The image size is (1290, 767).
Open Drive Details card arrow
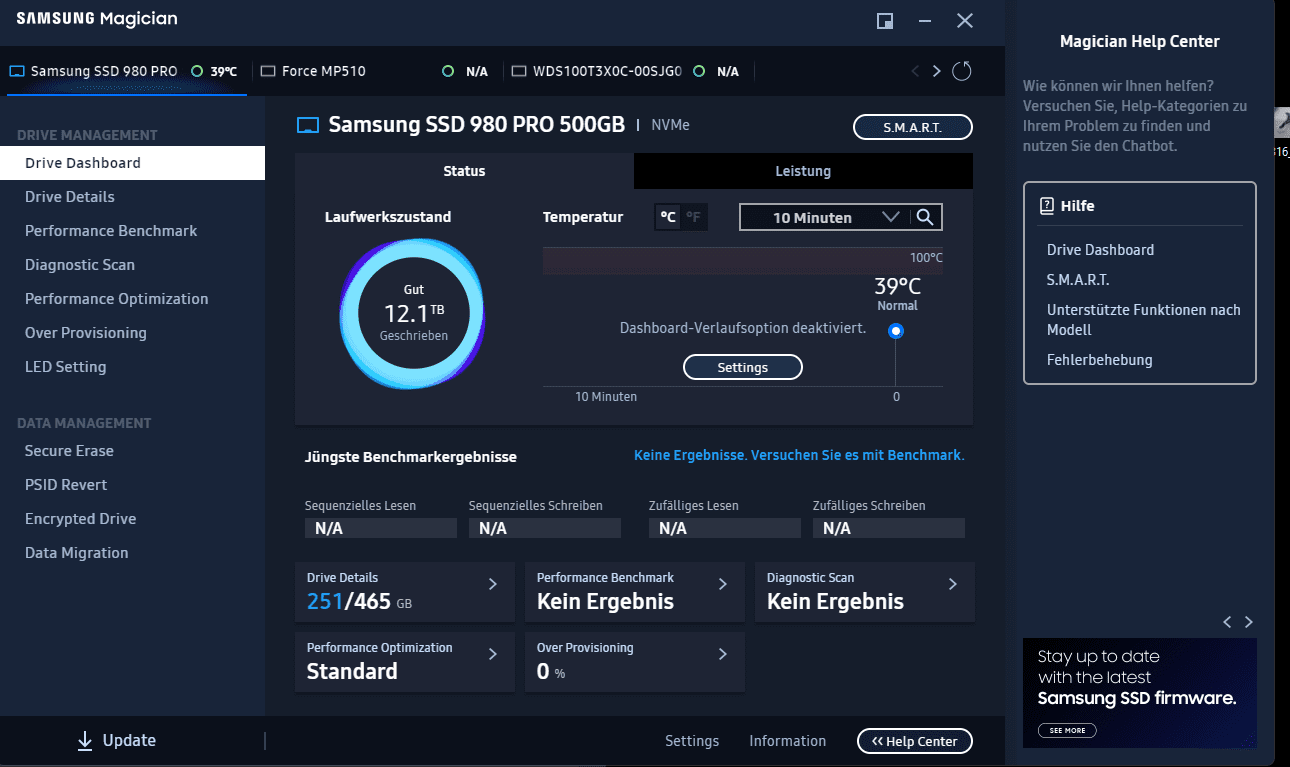(492, 584)
